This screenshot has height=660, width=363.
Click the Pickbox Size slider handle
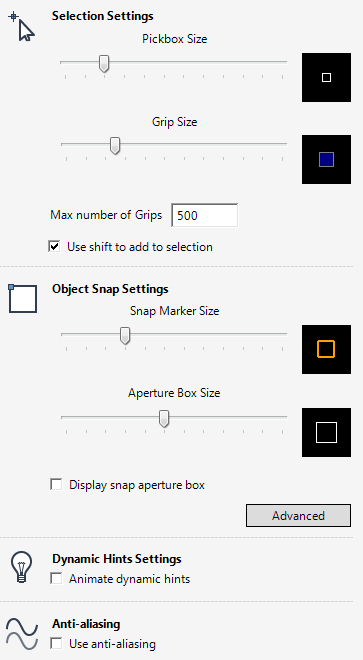click(x=104, y=63)
